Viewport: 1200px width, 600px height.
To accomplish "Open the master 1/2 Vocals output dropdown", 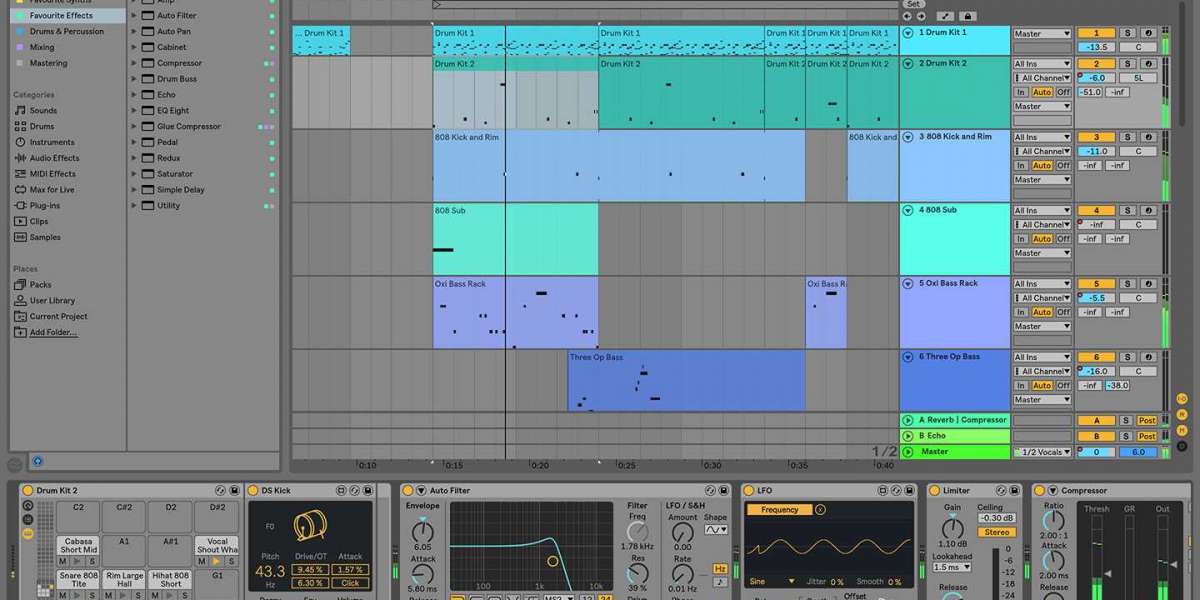I will 1042,452.
